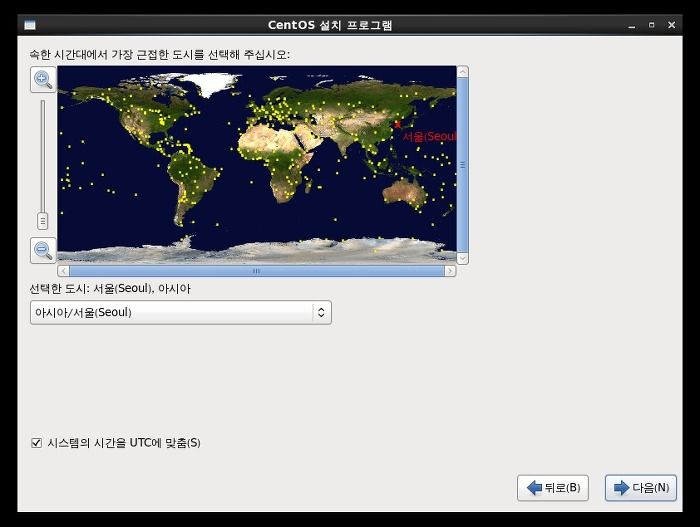Click the map horizontal scrollbar left arrow
Viewport: 700px width, 527px height.
pos(63,271)
